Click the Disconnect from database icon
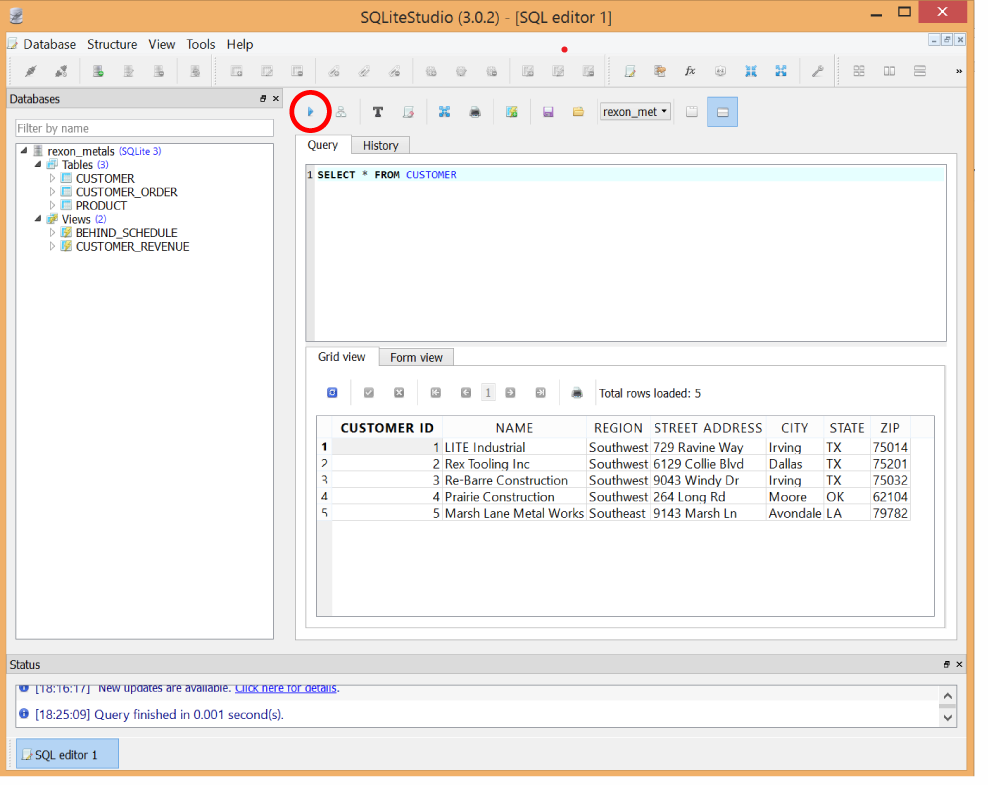 61,72
